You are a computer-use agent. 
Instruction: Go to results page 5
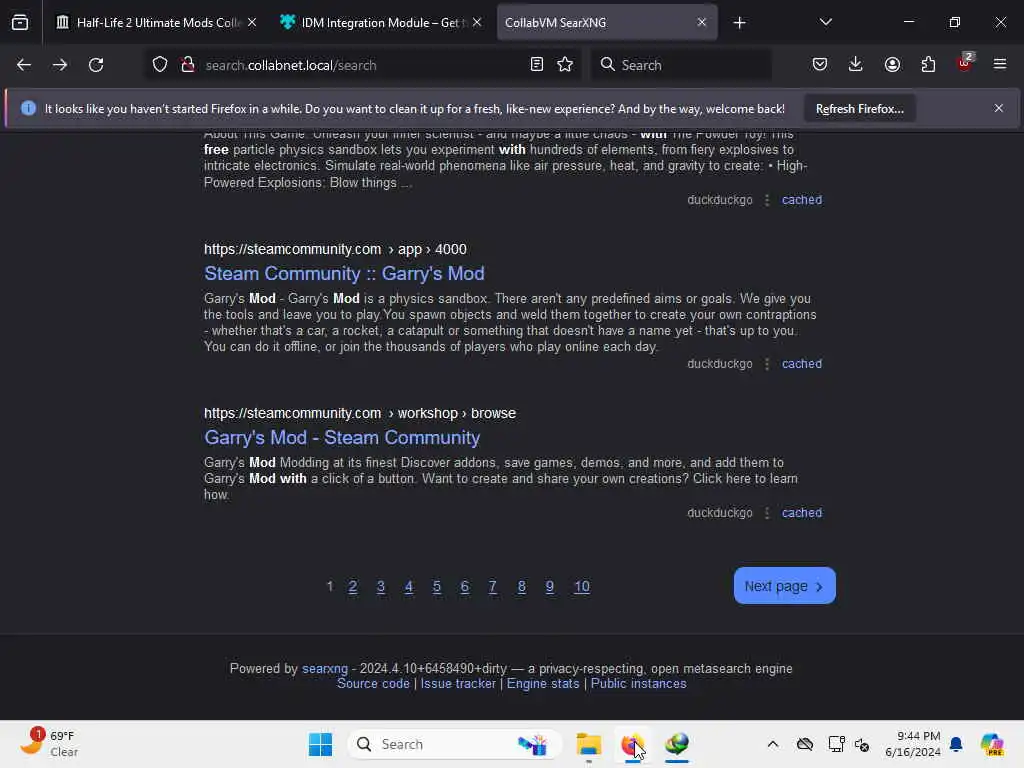click(x=437, y=586)
